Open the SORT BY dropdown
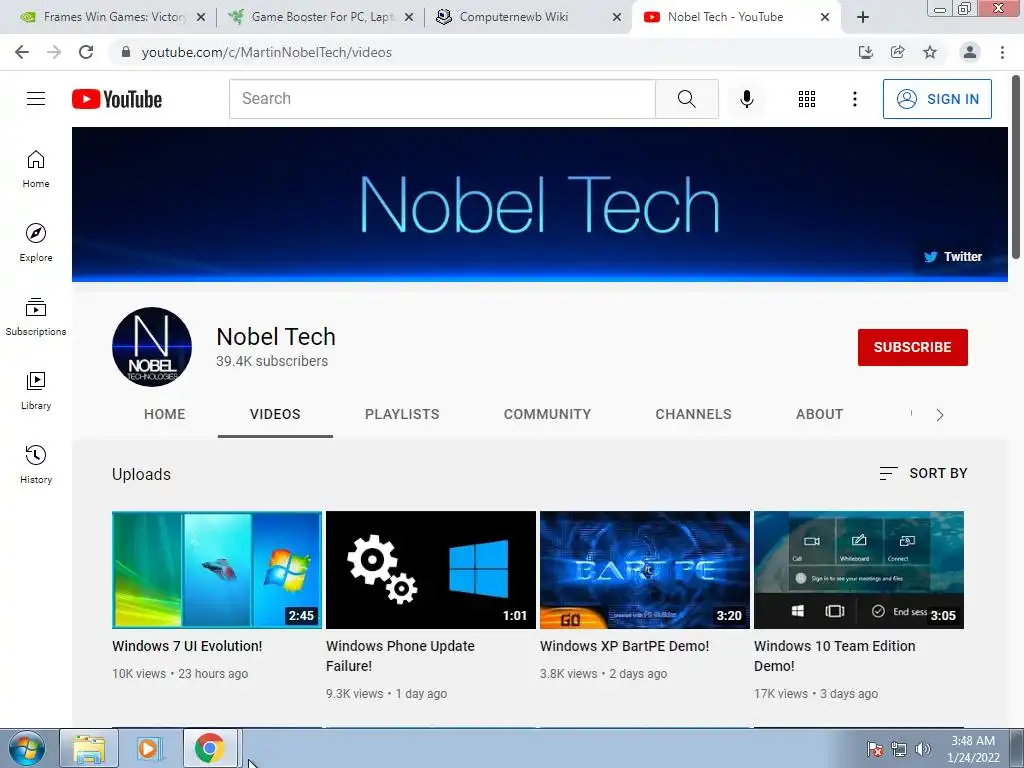This screenshot has height=768, width=1024. [923, 473]
